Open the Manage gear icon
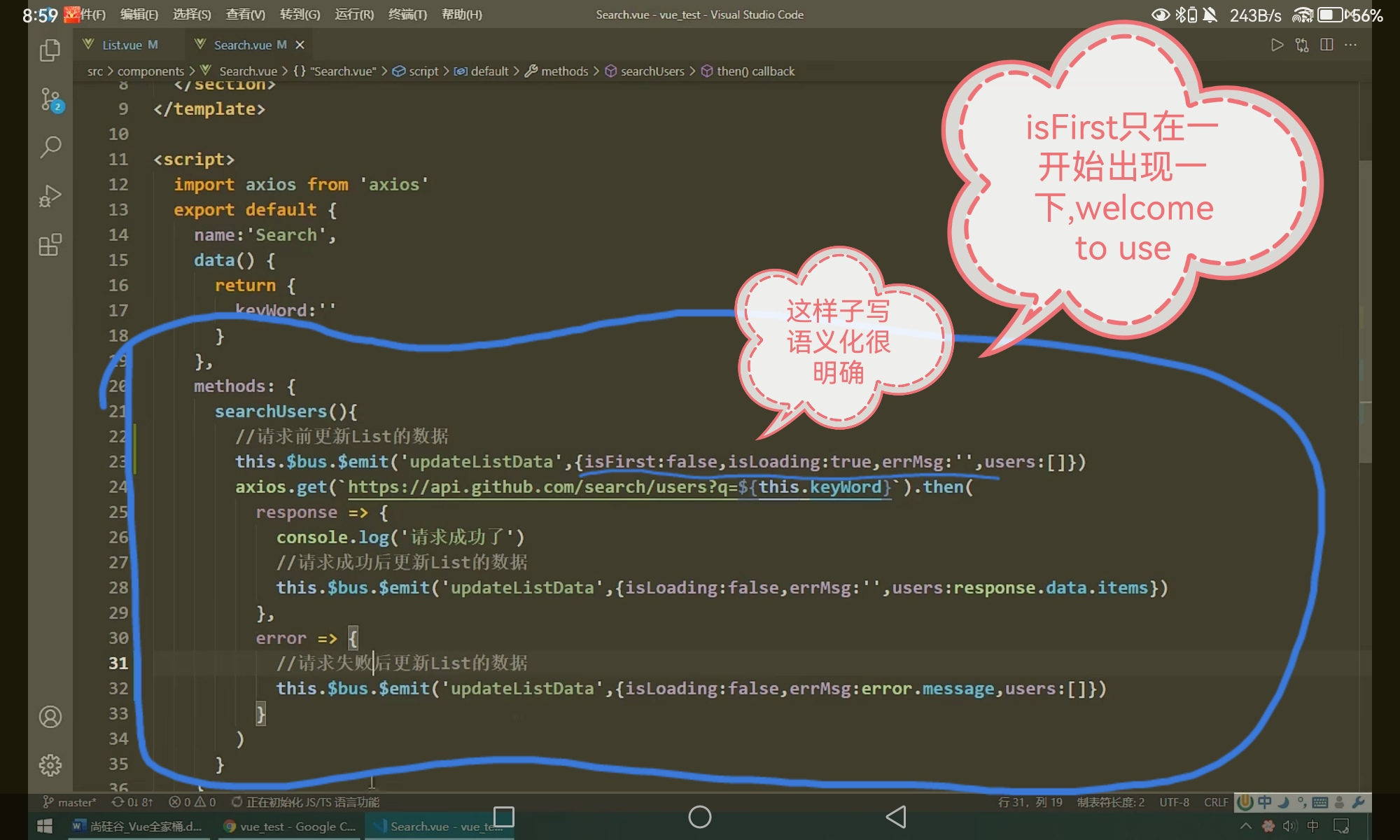 [50, 765]
